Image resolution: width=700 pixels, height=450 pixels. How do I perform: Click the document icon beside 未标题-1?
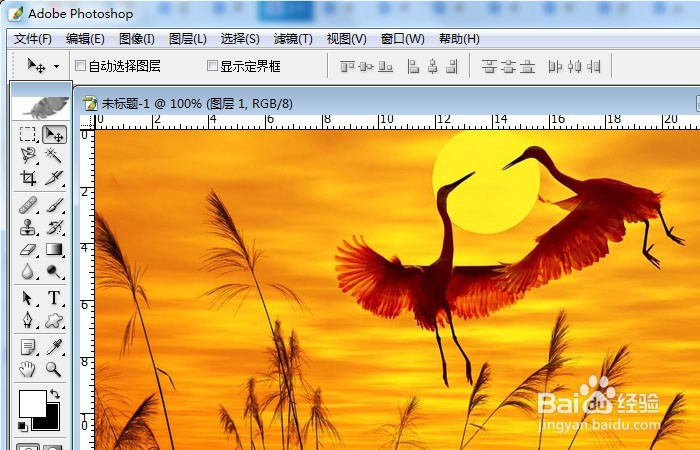[x=90, y=104]
